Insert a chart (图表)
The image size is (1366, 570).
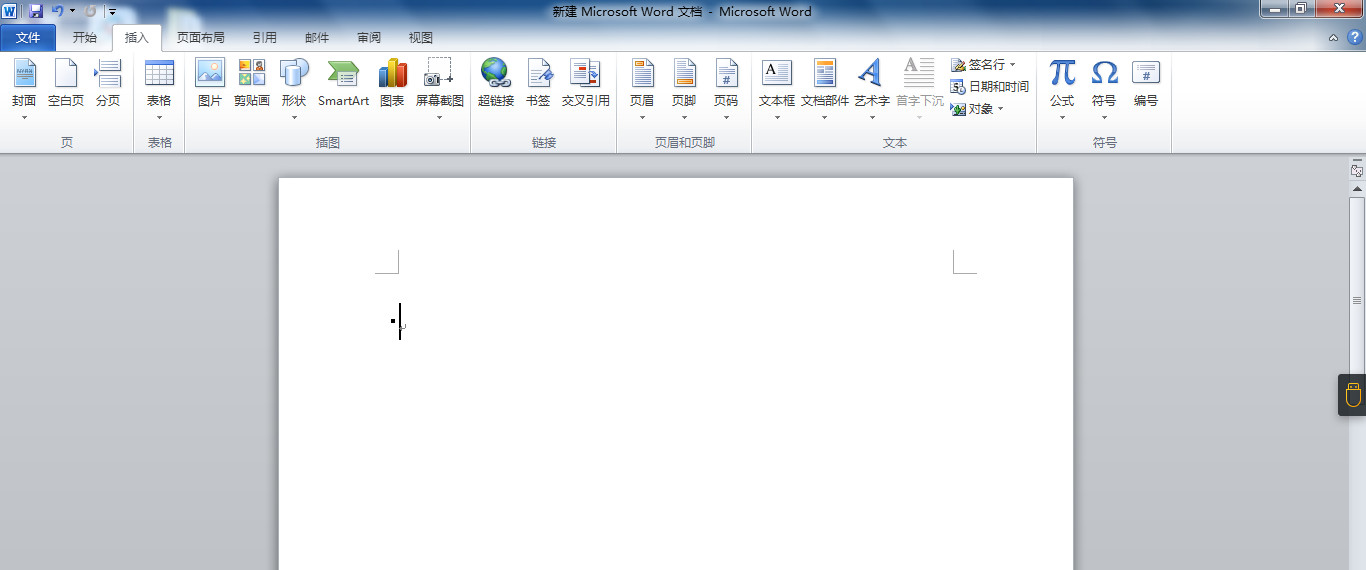392,84
